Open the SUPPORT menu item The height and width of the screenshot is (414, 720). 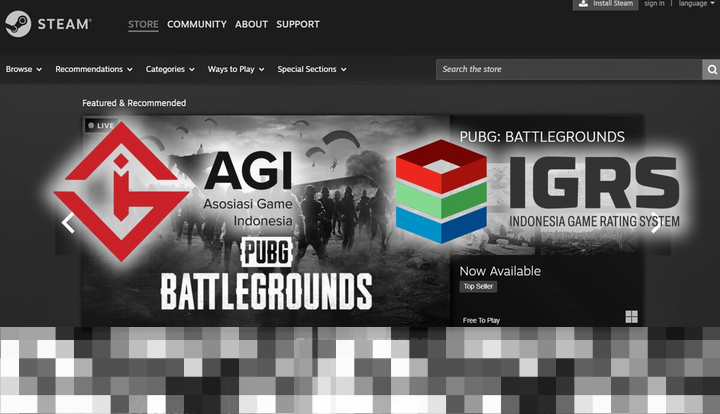tap(298, 24)
